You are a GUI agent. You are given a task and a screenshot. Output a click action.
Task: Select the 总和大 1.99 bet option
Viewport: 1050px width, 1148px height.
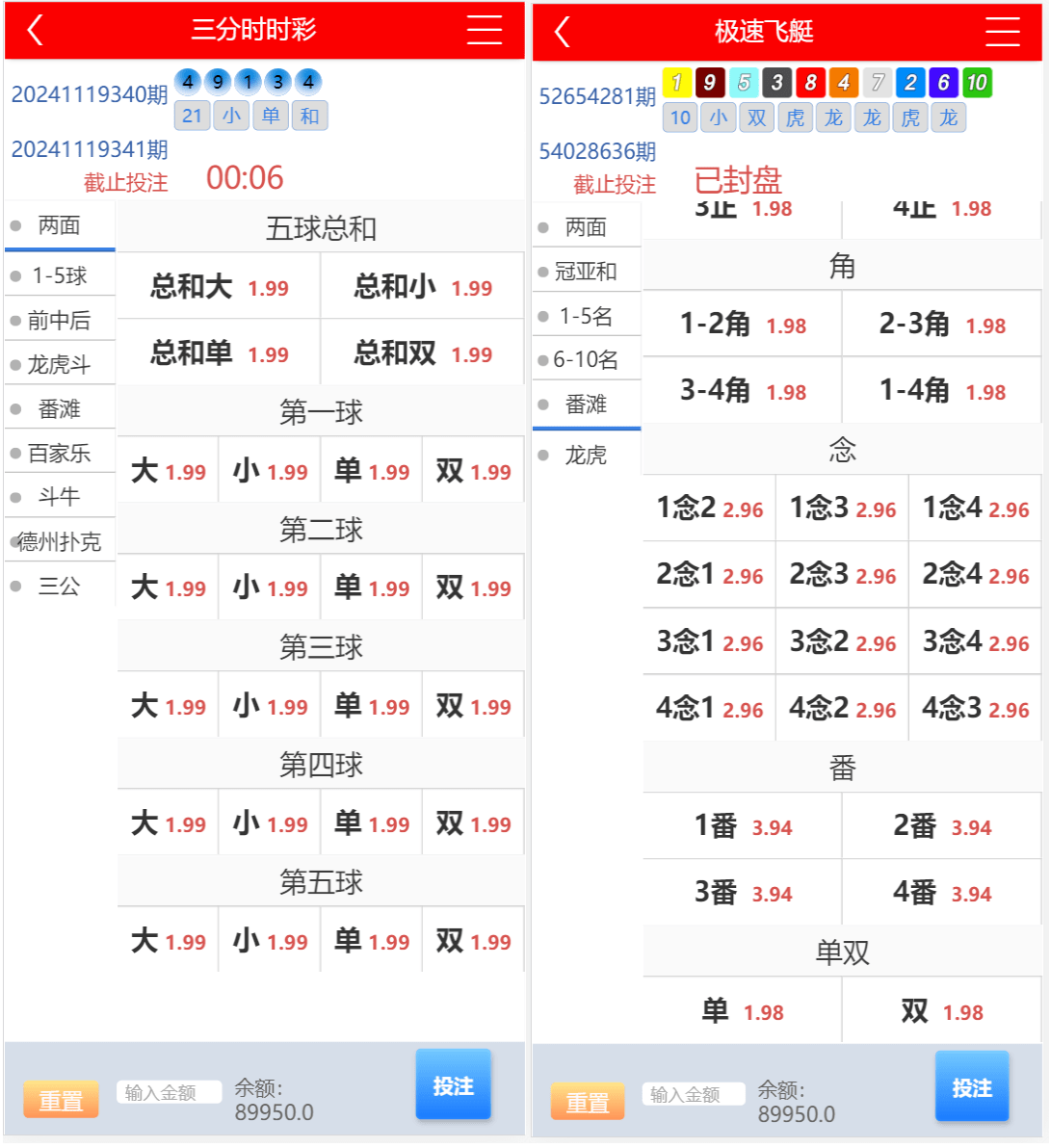pos(219,287)
